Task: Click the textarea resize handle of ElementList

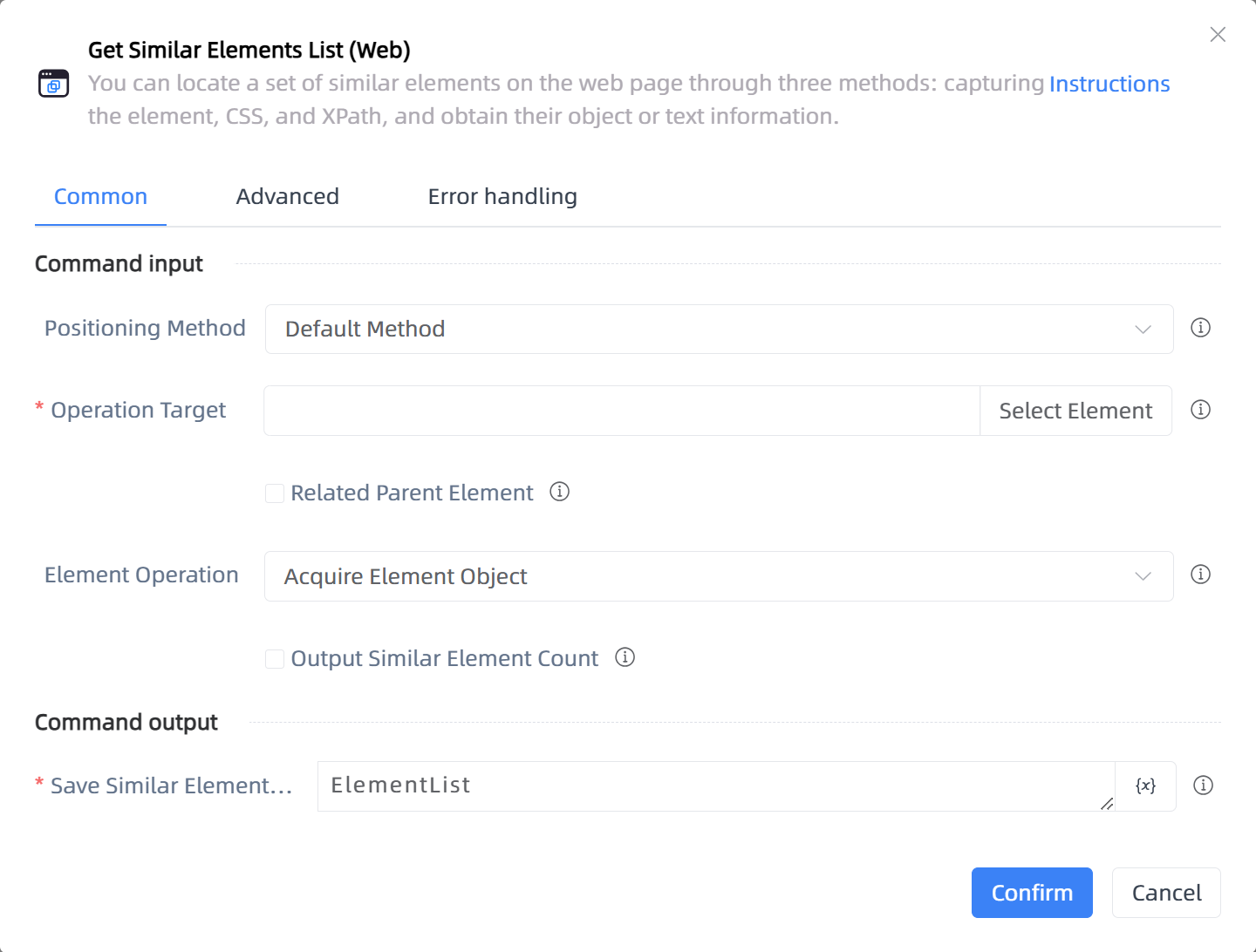Action: (1106, 803)
